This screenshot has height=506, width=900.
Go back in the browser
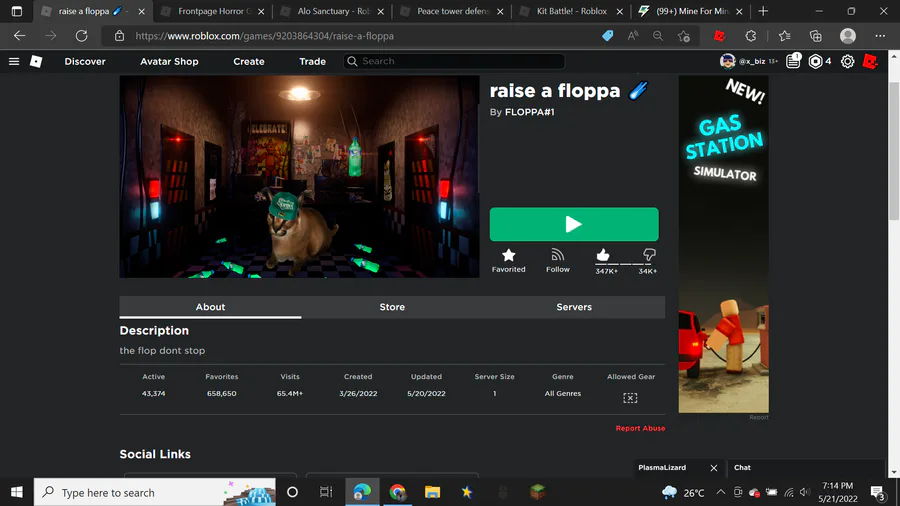[x=20, y=36]
